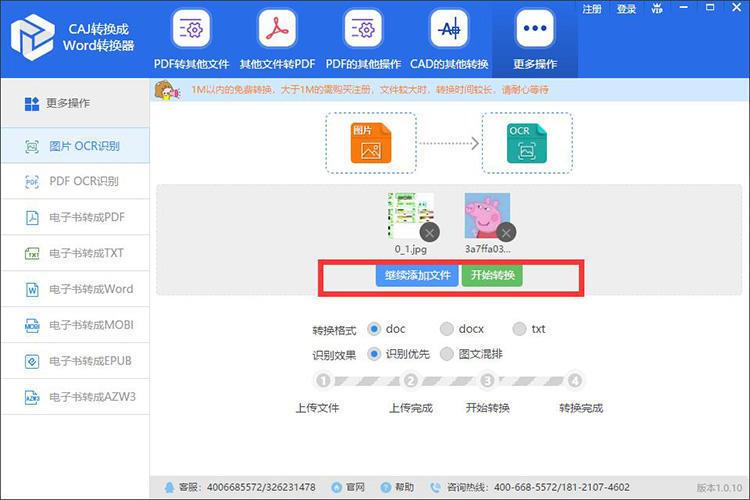Screen dimensions: 750x500
Task: Open the PDF转其他文件 toolbar icon
Action: [x=191, y=29]
